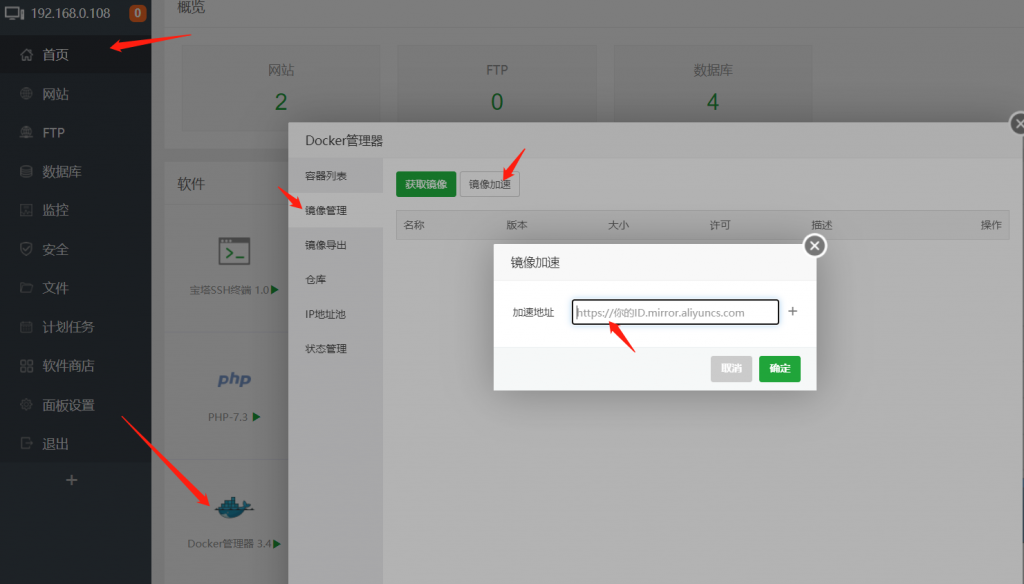
Task: Click 名称 column header
Action: pyautogui.click(x=414, y=225)
